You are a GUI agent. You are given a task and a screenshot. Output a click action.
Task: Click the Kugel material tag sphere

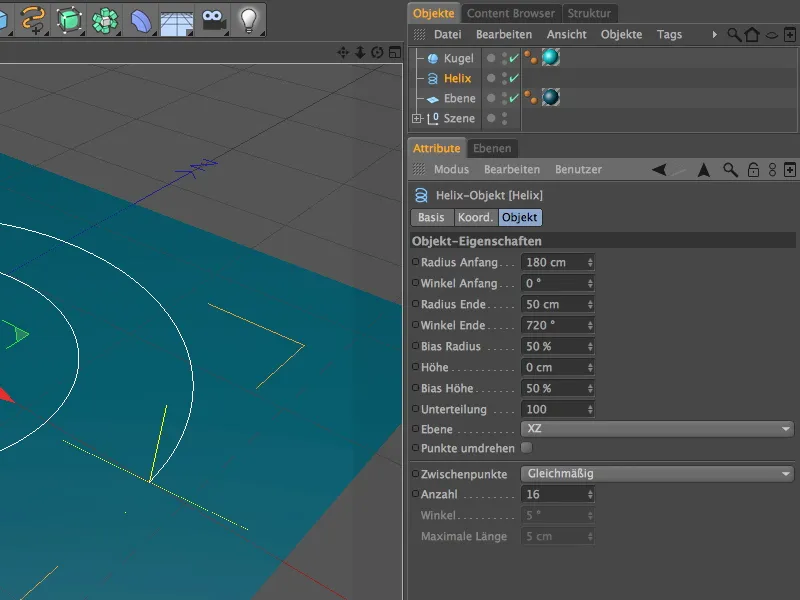pos(551,57)
